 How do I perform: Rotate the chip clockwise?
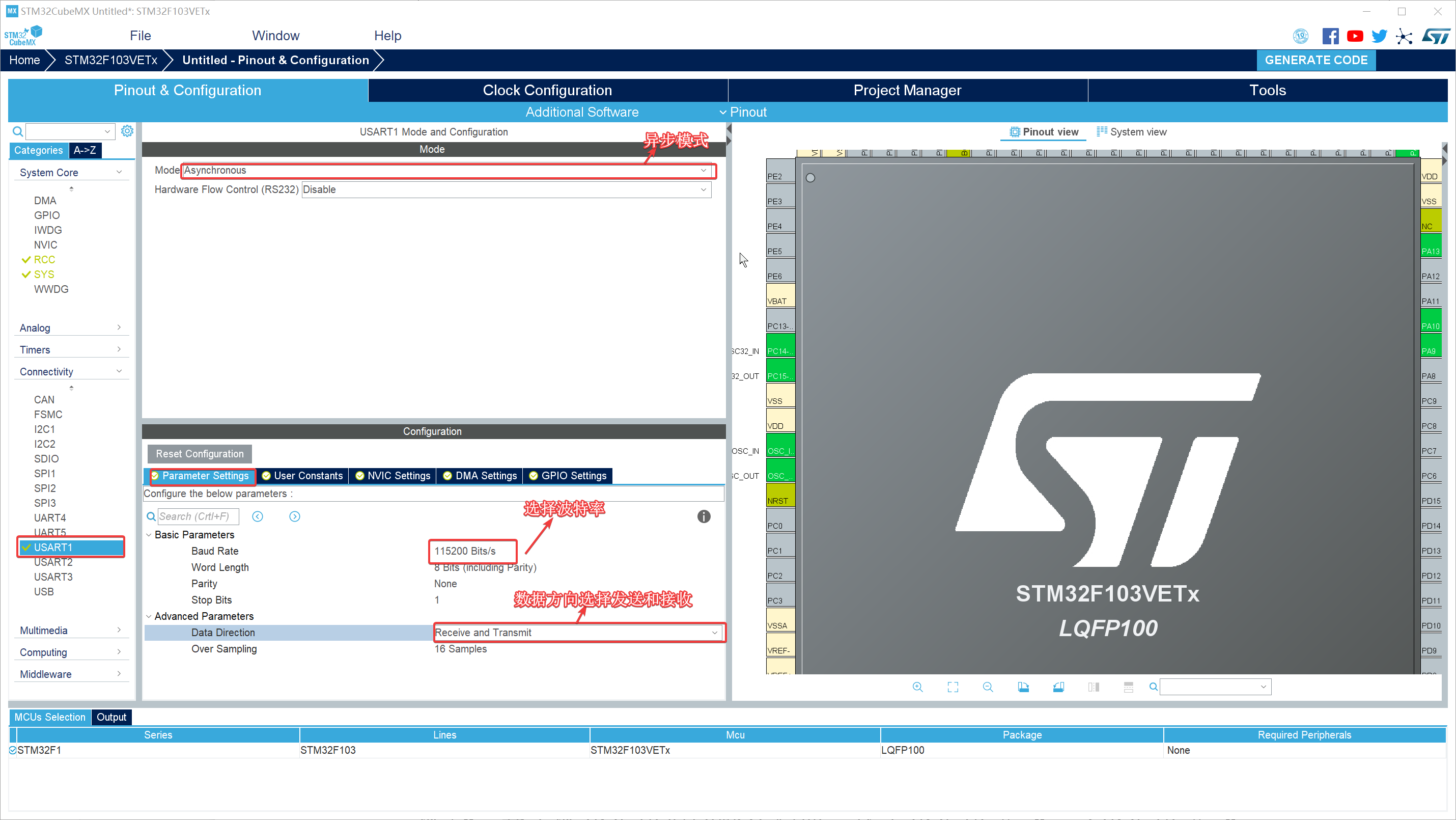click(x=1023, y=687)
